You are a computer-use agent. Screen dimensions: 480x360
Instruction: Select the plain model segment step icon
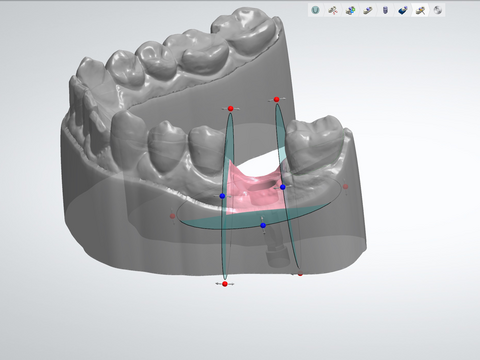point(368,10)
